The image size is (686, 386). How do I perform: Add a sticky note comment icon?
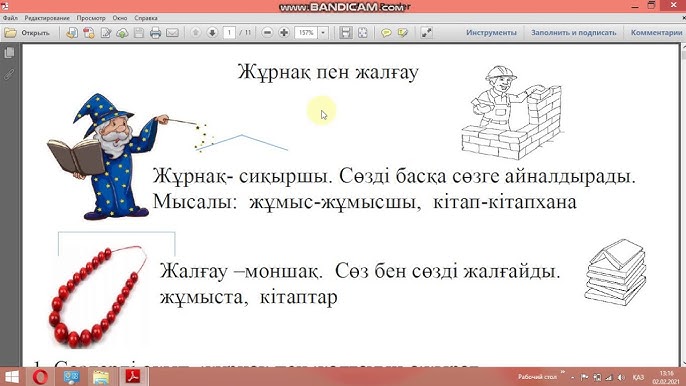386,33
